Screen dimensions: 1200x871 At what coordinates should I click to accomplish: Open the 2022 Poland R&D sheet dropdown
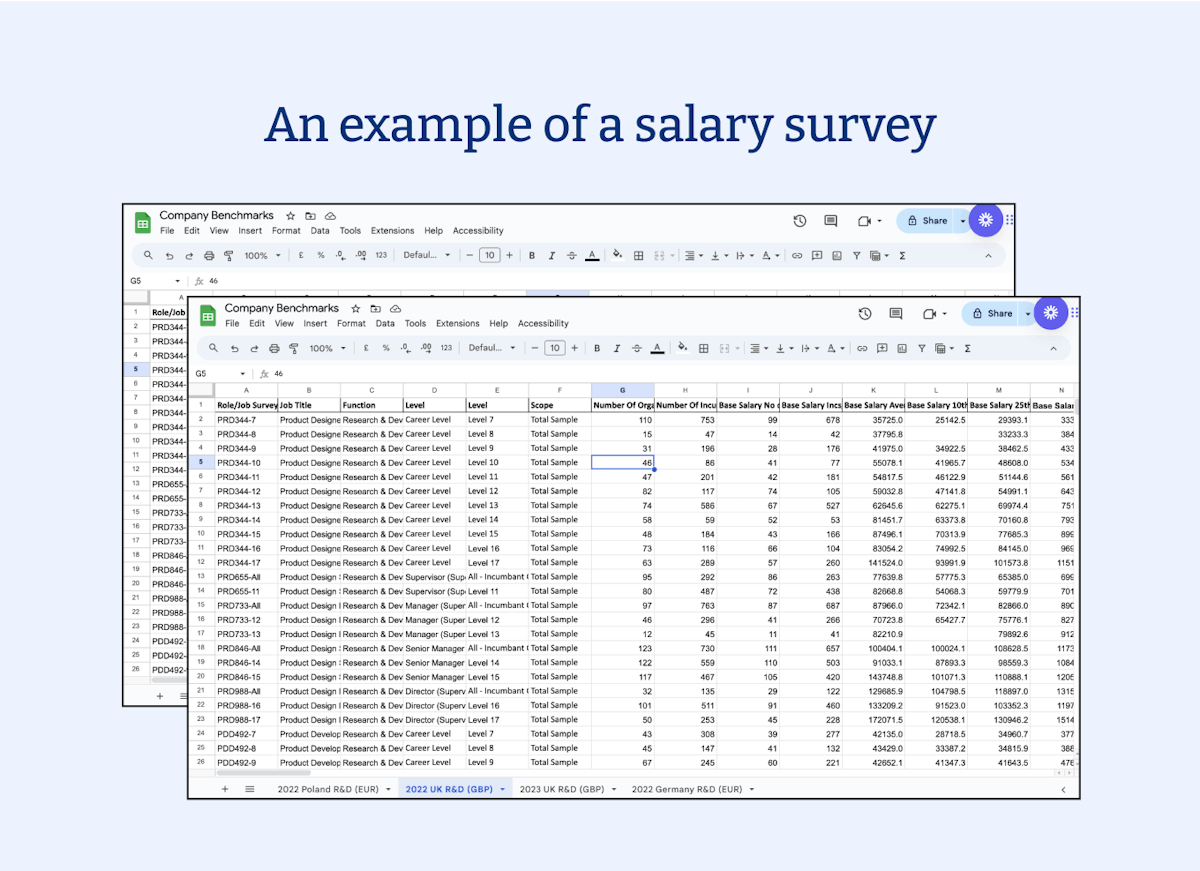(389, 788)
